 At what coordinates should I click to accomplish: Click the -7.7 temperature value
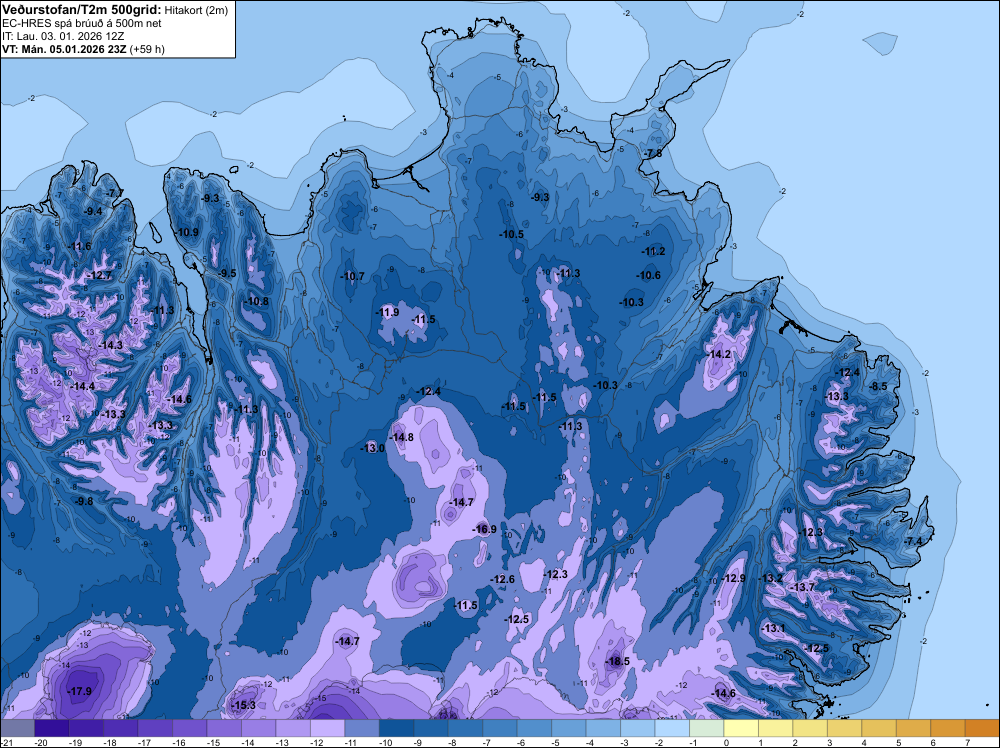pyautogui.click(x=115, y=193)
